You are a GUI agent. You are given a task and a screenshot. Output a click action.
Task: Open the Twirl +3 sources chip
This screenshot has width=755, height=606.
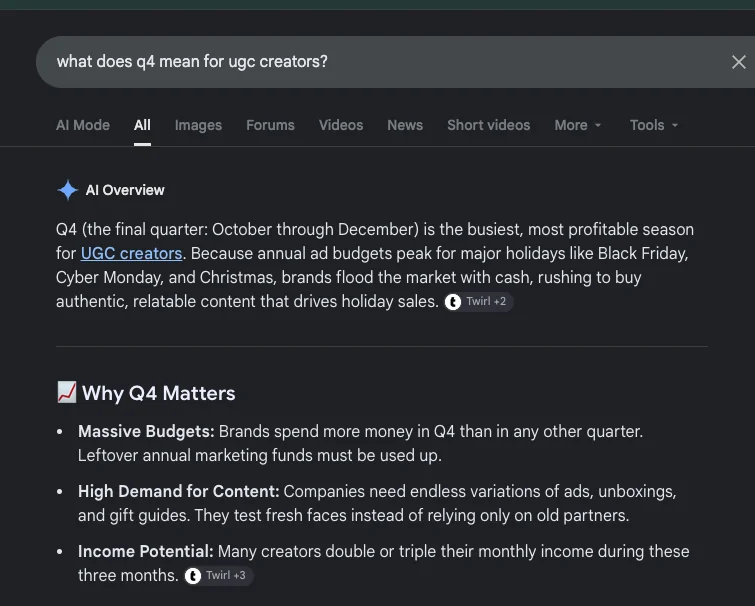219,576
